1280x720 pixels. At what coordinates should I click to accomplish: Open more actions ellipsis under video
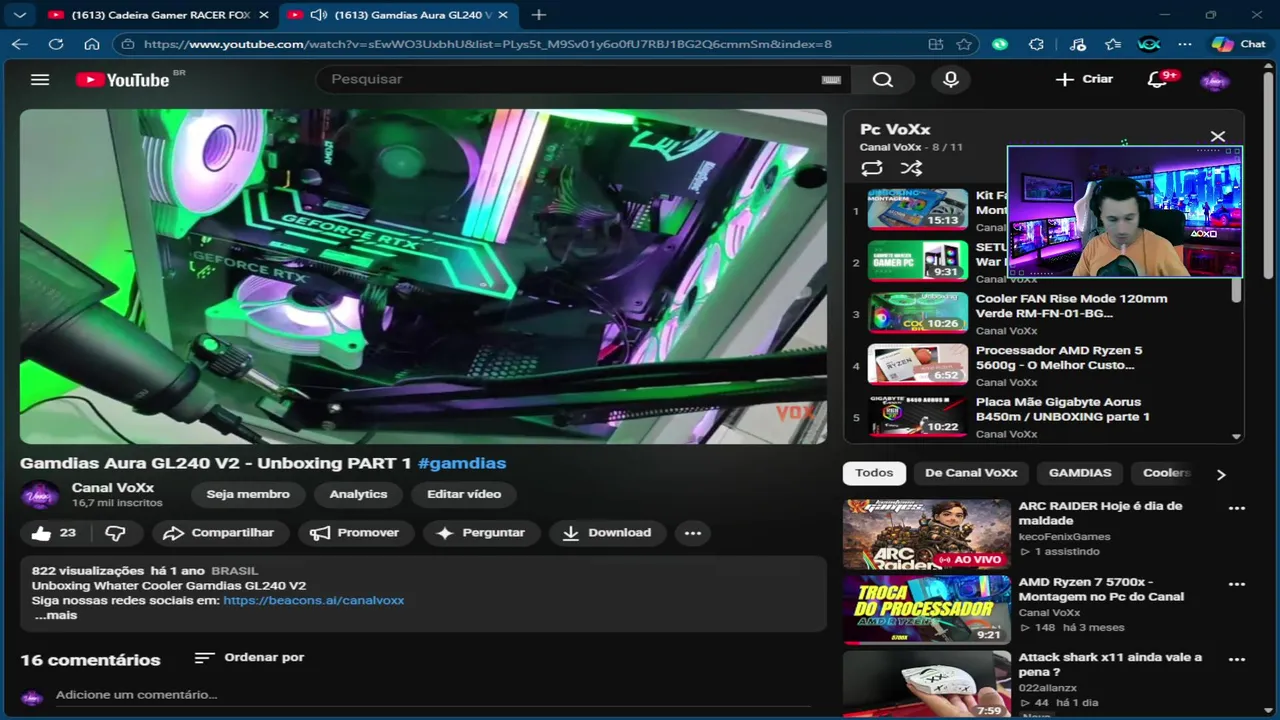point(693,533)
